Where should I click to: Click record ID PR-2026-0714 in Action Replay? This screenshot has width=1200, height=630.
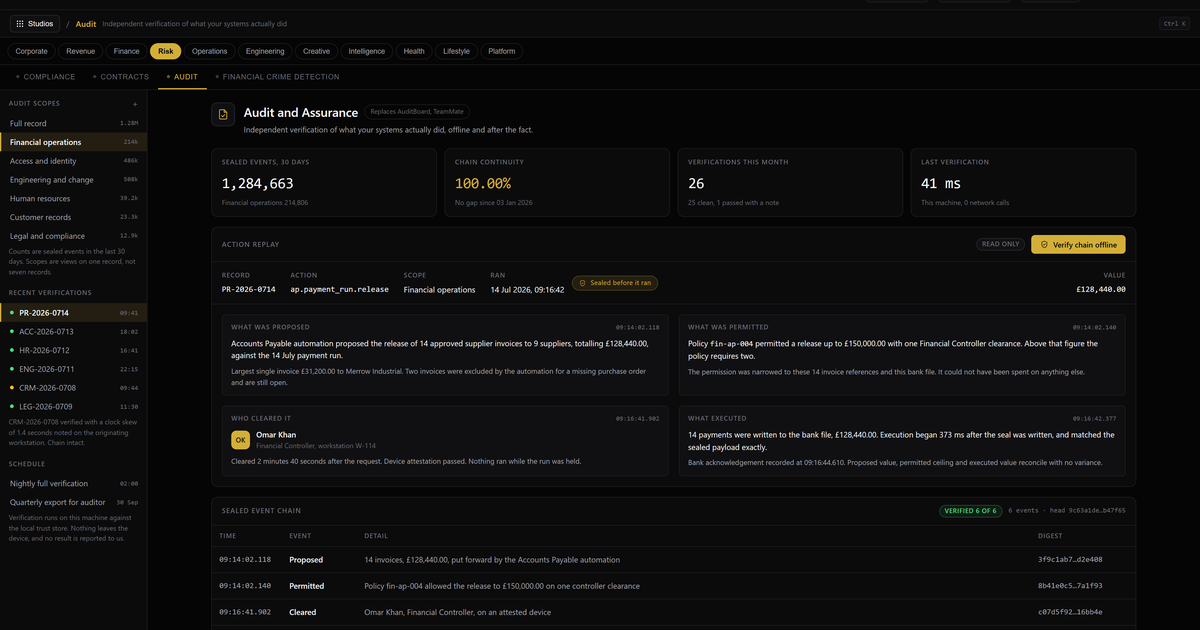coord(249,290)
